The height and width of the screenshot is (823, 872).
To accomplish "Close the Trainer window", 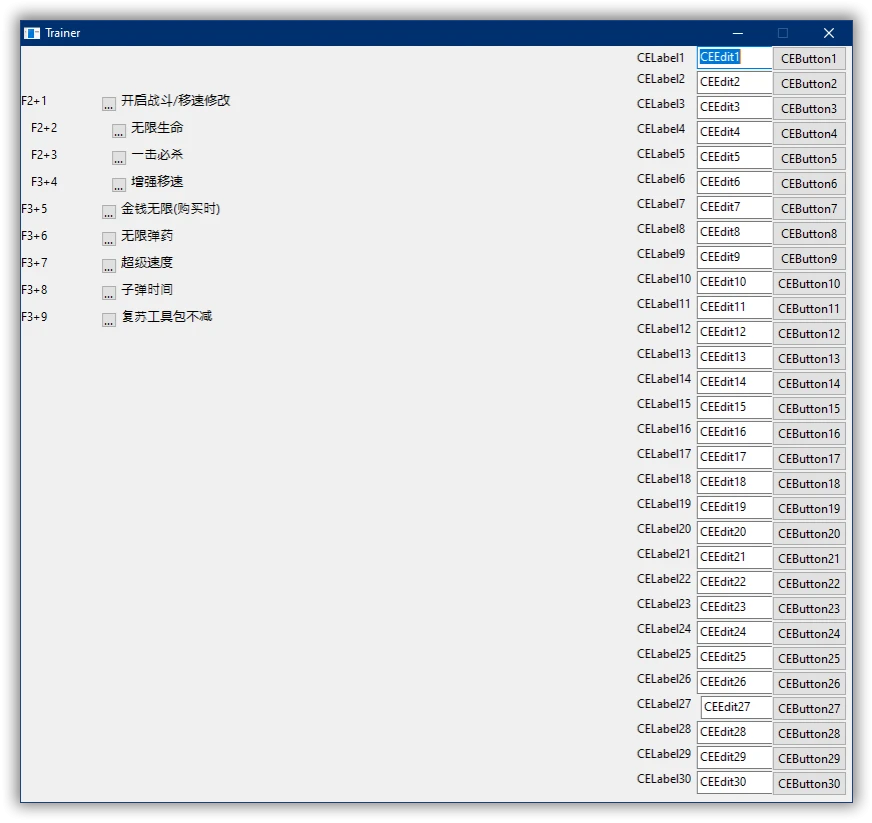I will (829, 33).
